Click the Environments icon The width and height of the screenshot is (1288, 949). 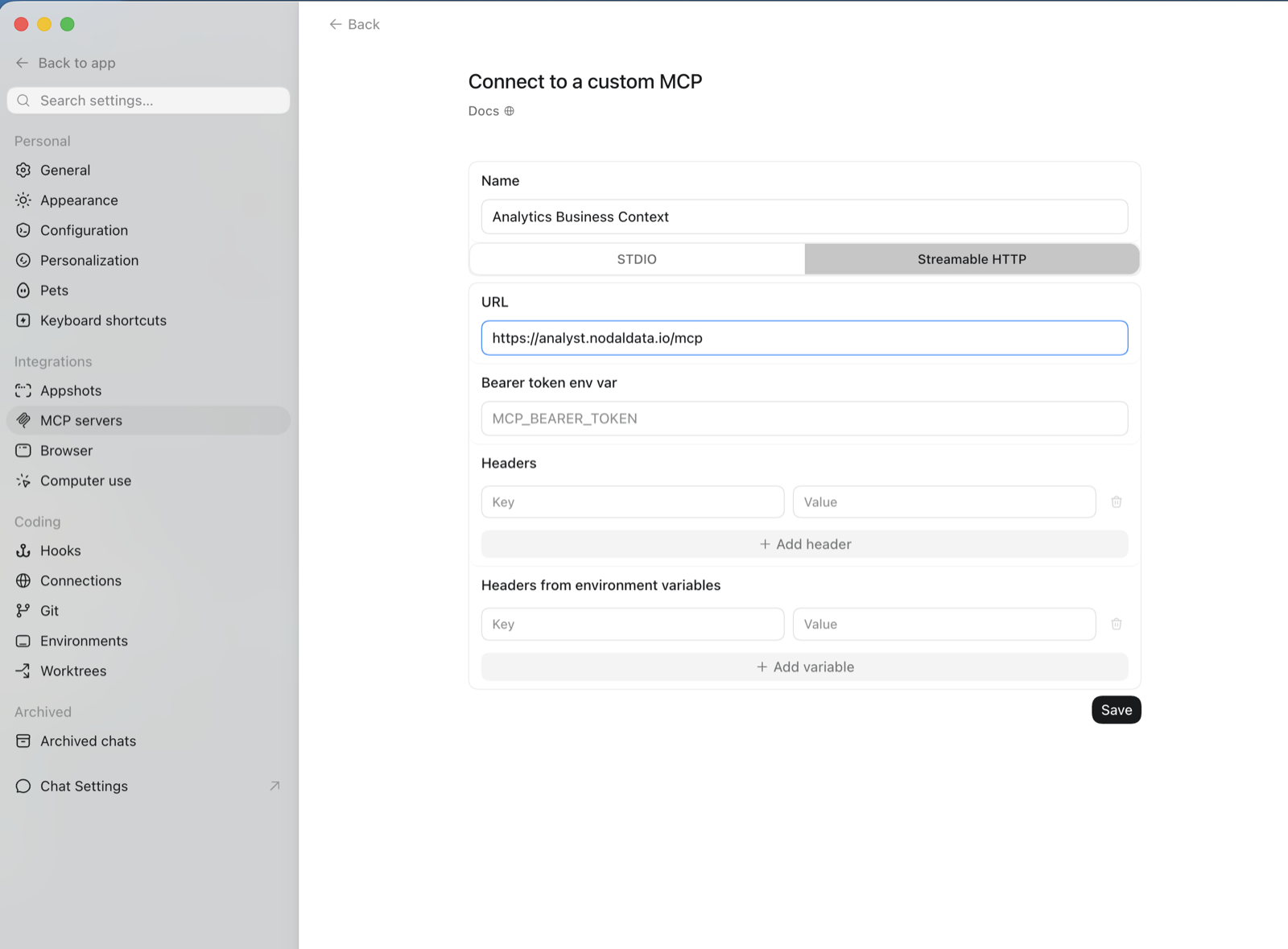(x=23, y=641)
